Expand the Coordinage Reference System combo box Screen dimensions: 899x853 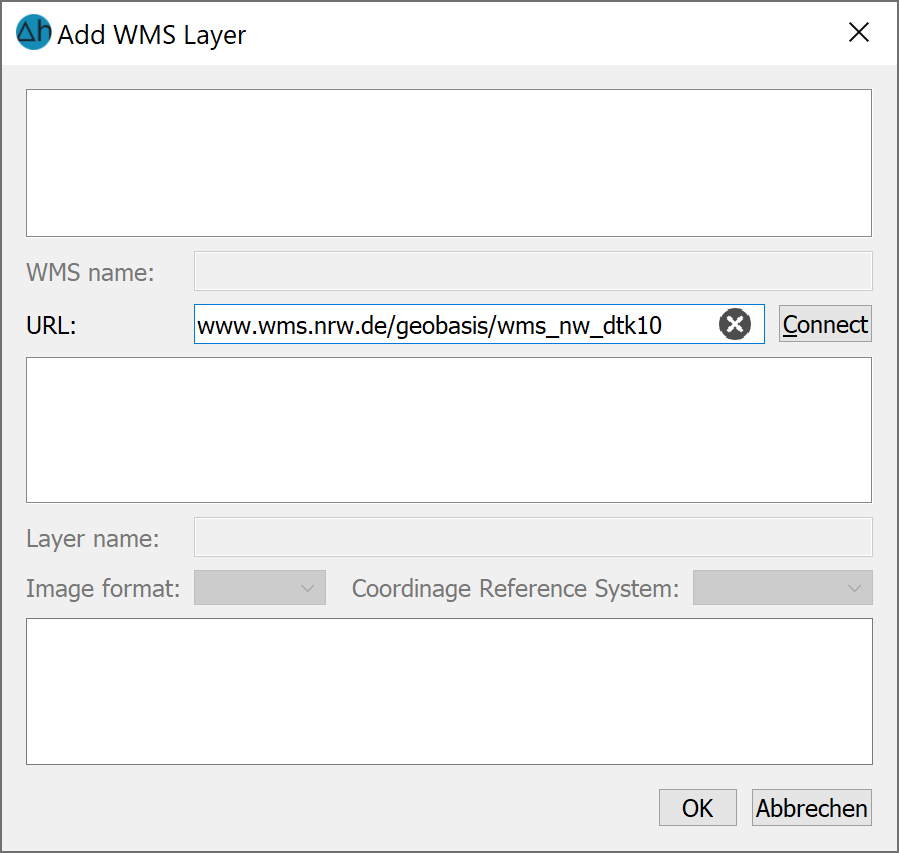coord(783,588)
